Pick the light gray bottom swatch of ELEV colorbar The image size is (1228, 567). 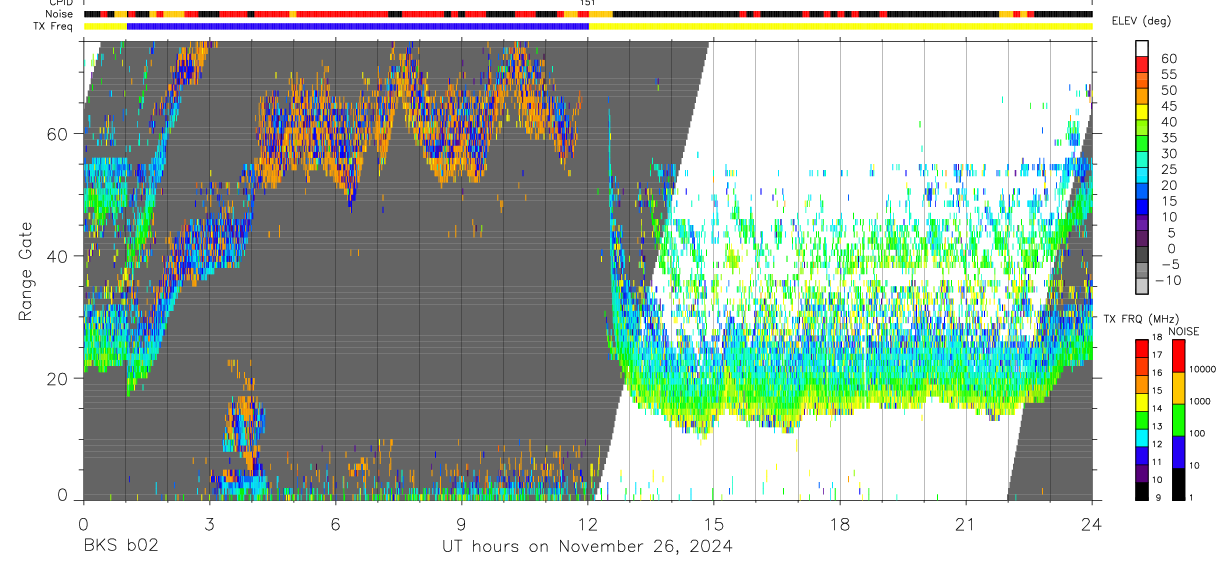click(x=1142, y=286)
